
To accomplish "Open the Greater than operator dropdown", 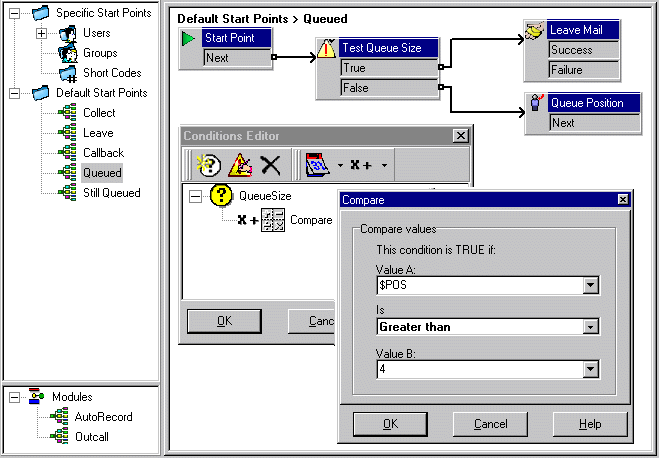I will tap(590, 327).
